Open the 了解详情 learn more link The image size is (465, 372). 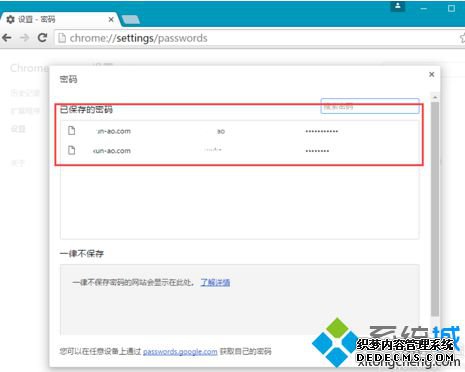pyautogui.click(x=215, y=282)
